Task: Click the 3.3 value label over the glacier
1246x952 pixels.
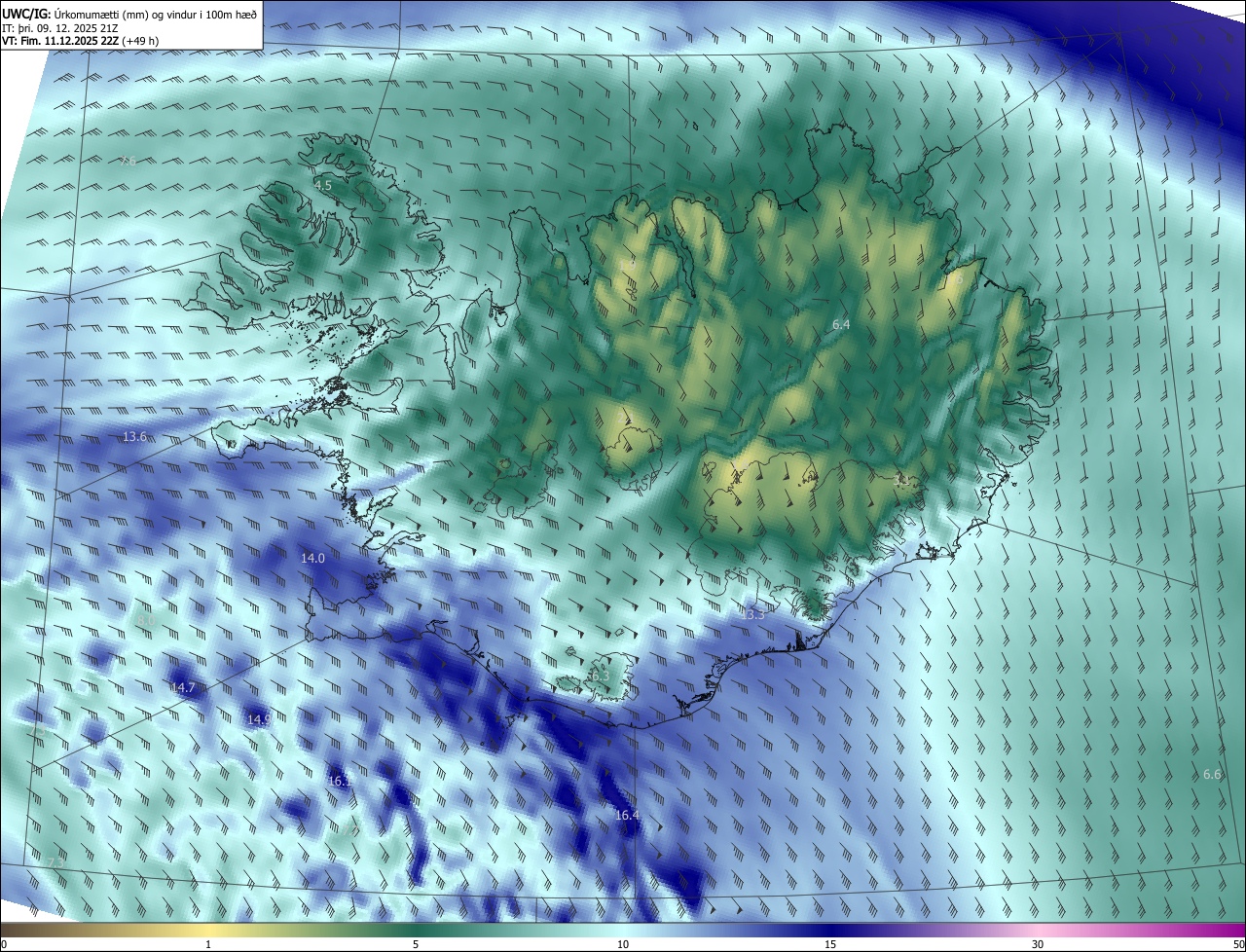Action: 902,481
